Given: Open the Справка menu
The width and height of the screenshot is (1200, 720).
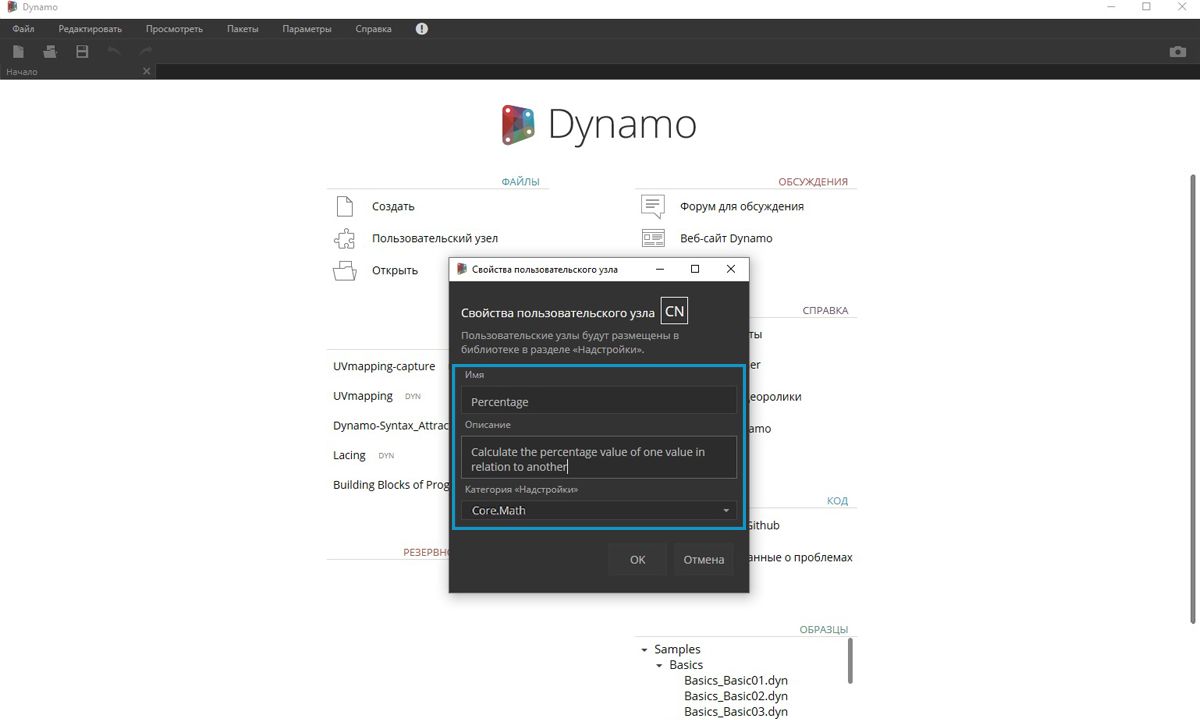Looking at the screenshot, I should 373,29.
